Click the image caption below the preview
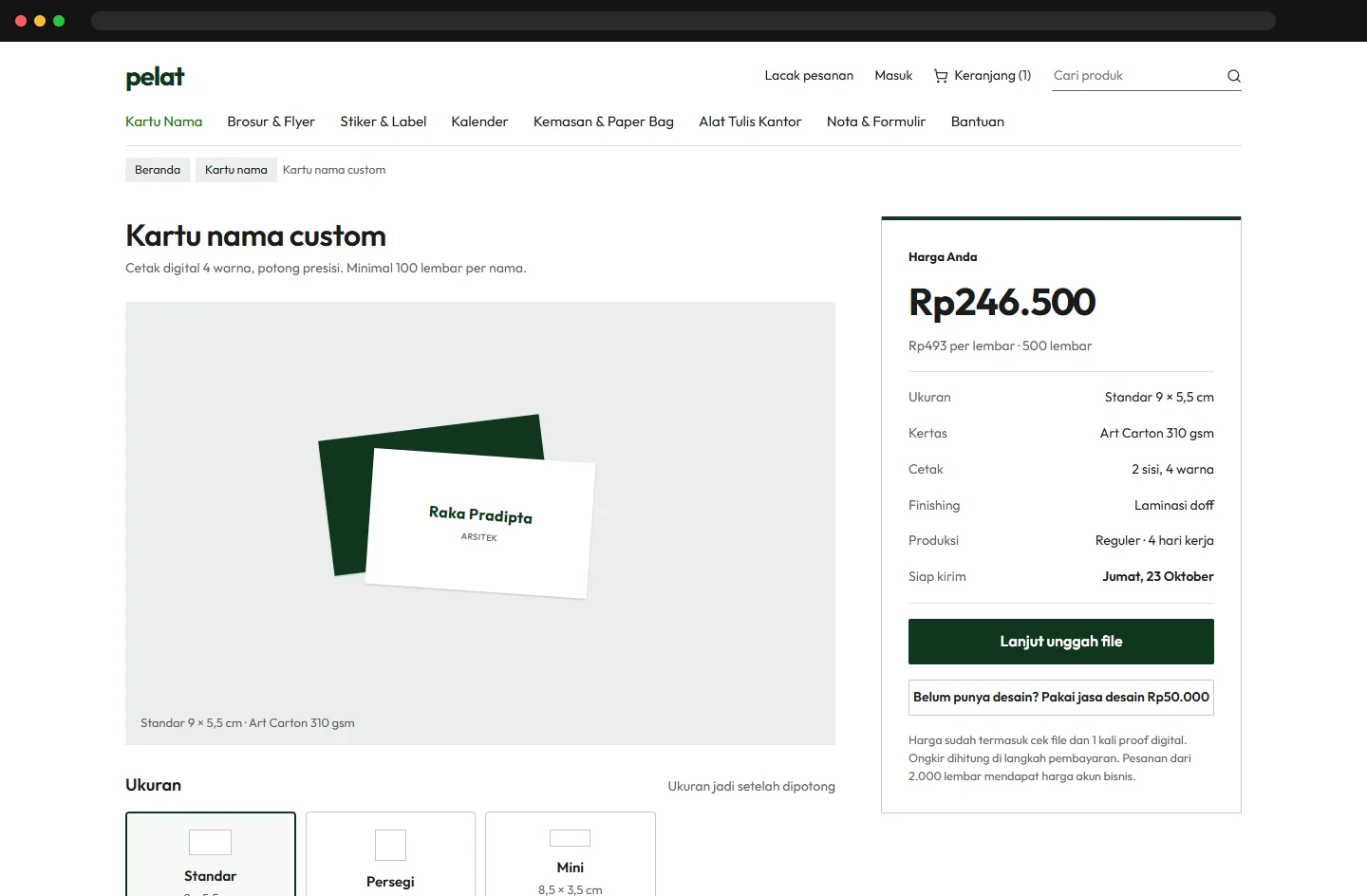 point(248,722)
